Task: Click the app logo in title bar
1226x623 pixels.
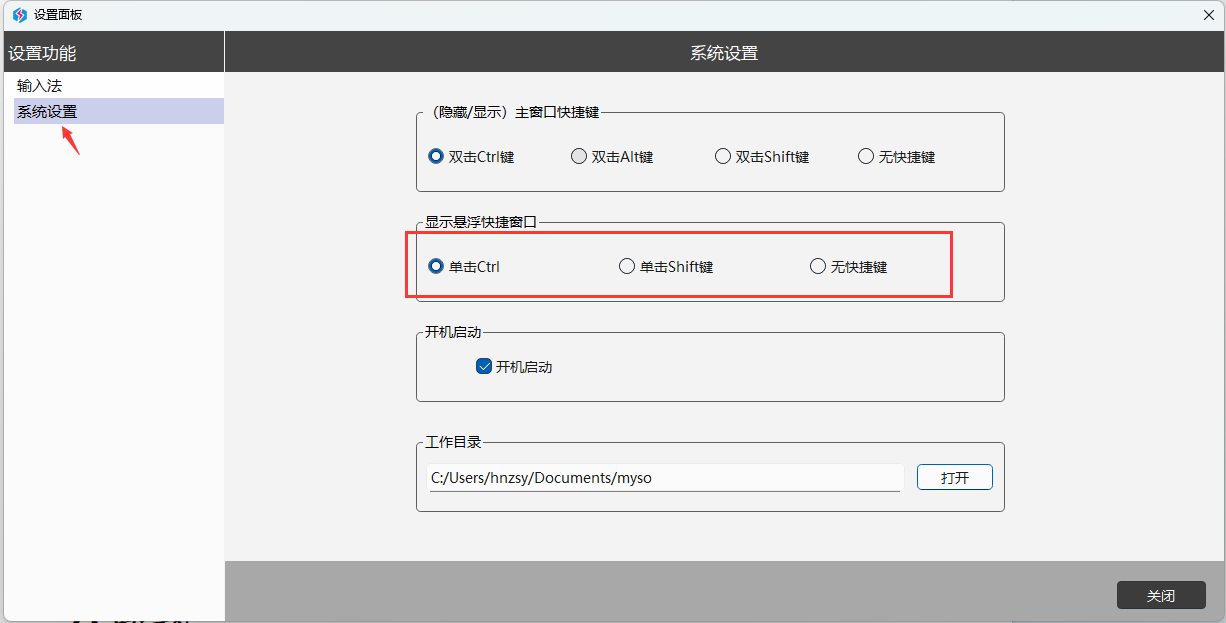Action: pyautogui.click(x=19, y=15)
